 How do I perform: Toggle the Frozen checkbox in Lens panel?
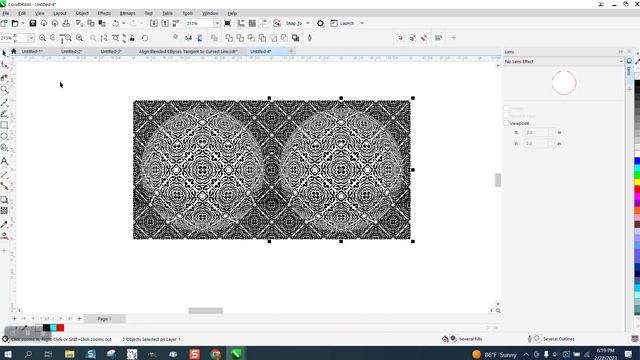click(x=506, y=108)
